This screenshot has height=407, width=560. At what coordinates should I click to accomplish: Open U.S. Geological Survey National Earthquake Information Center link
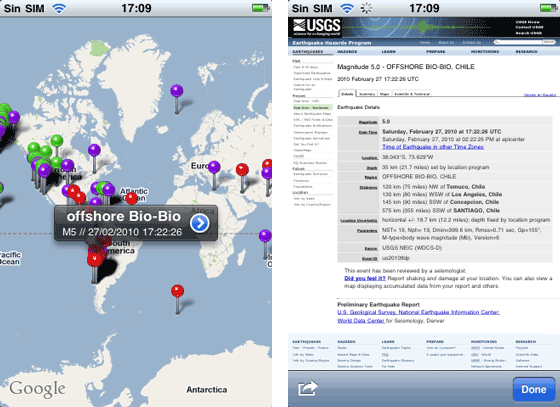tap(419, 312)
